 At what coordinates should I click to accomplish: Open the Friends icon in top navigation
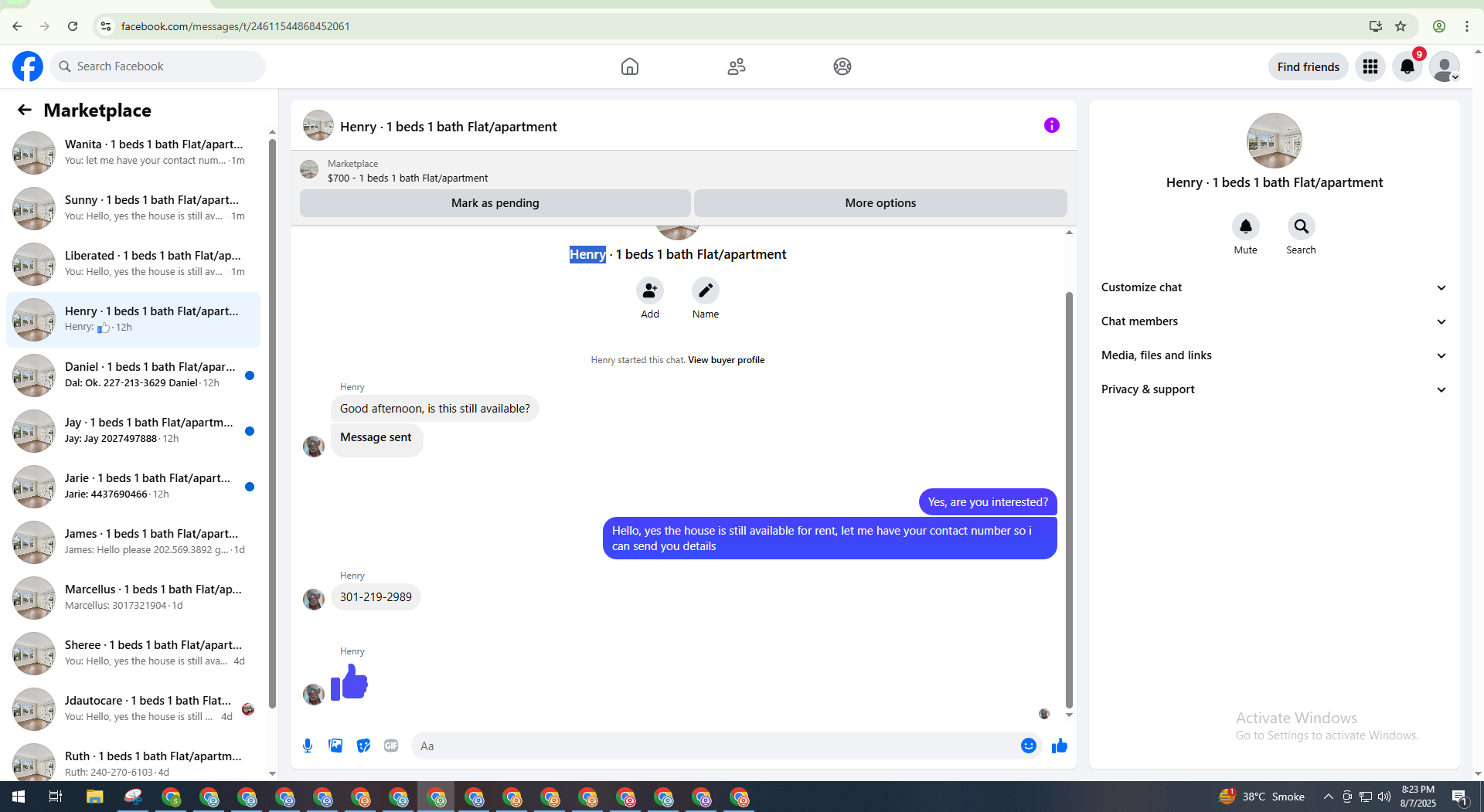coord(737,66)
